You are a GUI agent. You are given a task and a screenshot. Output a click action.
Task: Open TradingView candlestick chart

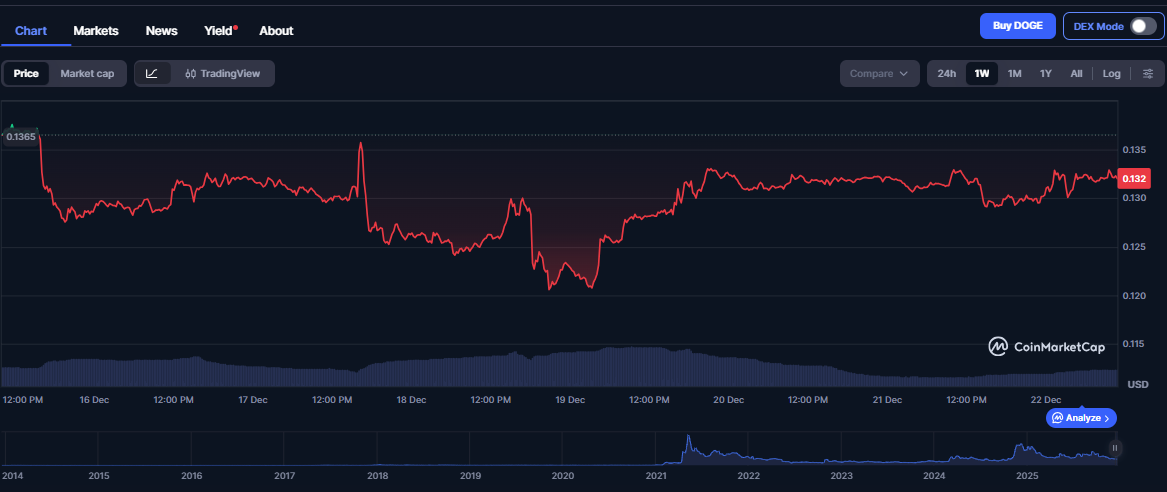coord(222,73)
